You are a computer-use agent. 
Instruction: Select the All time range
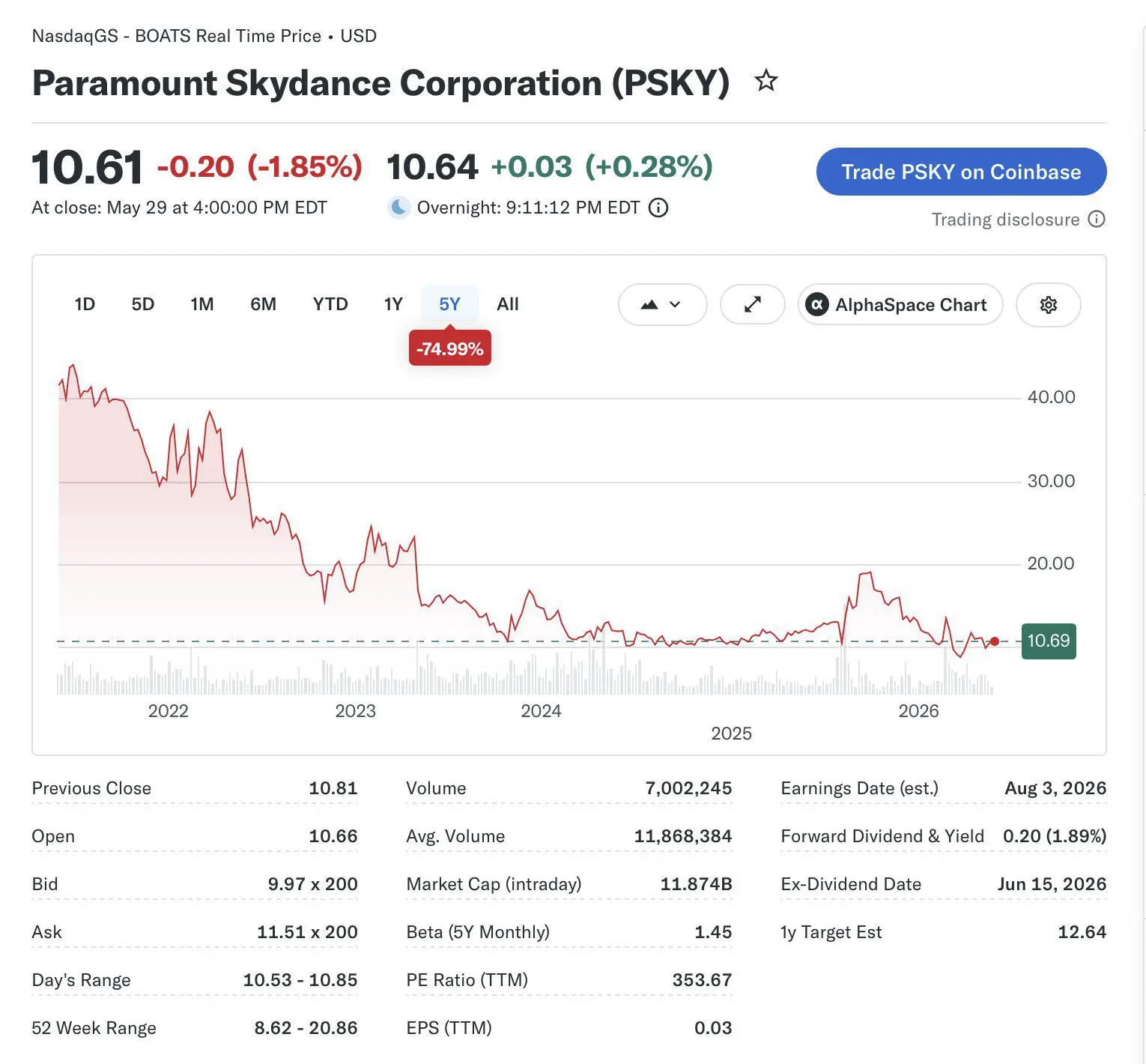pos(507,304)
